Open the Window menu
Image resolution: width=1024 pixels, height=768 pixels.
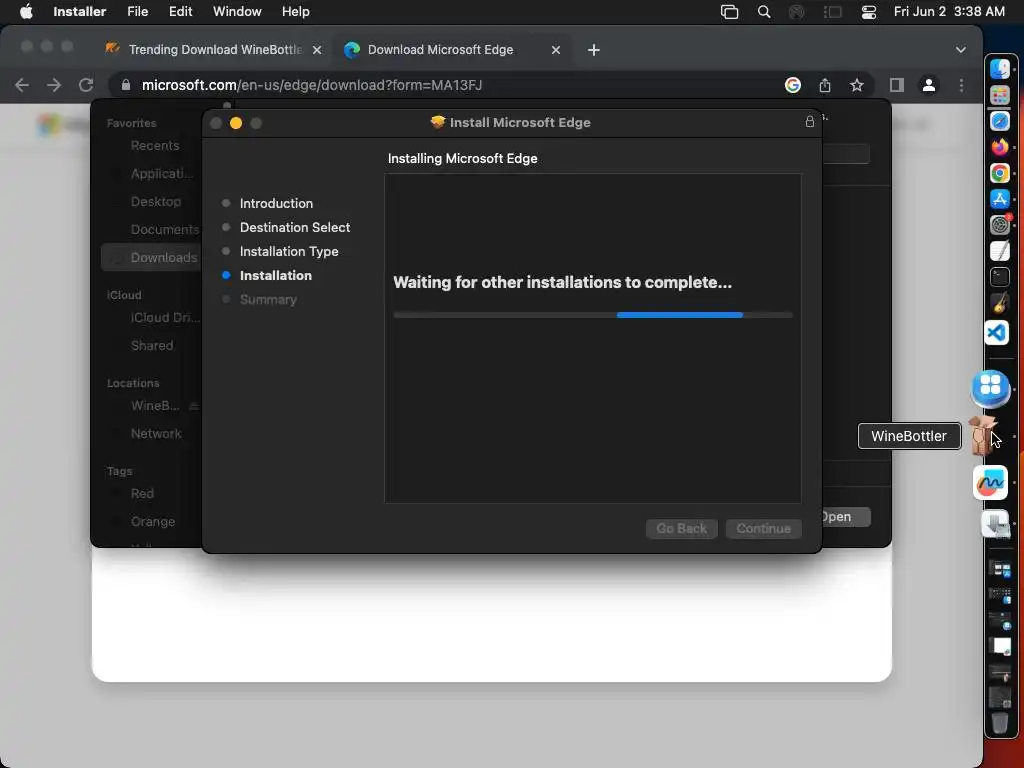237,12
